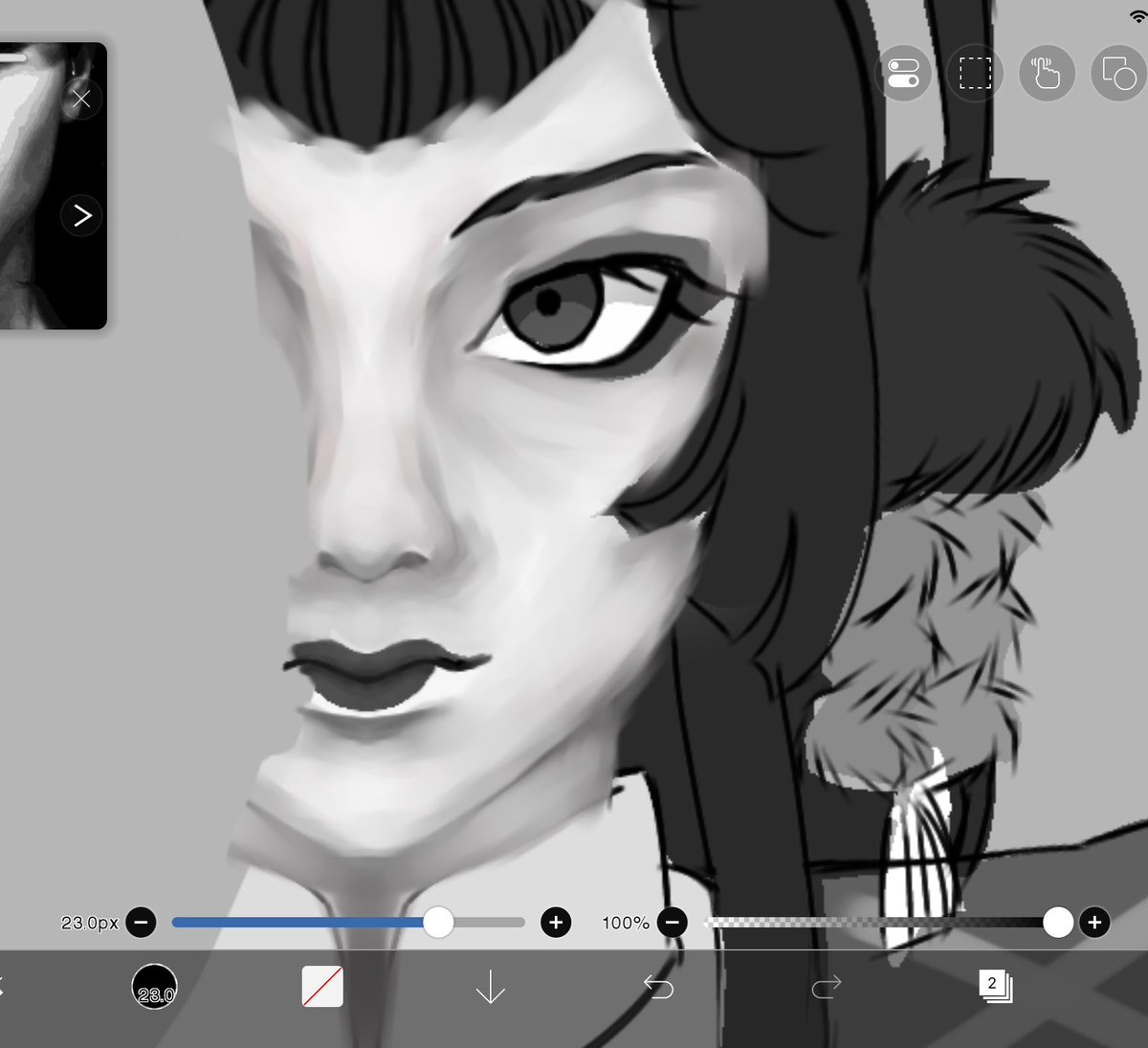Open the selection area tool with dashed square
Screen dimensions: 1148x1048
coord(975,73)
